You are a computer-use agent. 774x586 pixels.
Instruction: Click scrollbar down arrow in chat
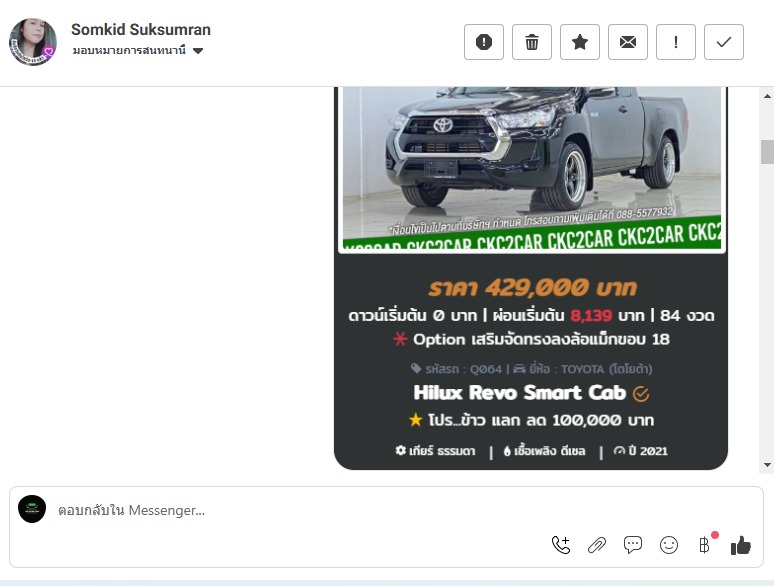767,465
